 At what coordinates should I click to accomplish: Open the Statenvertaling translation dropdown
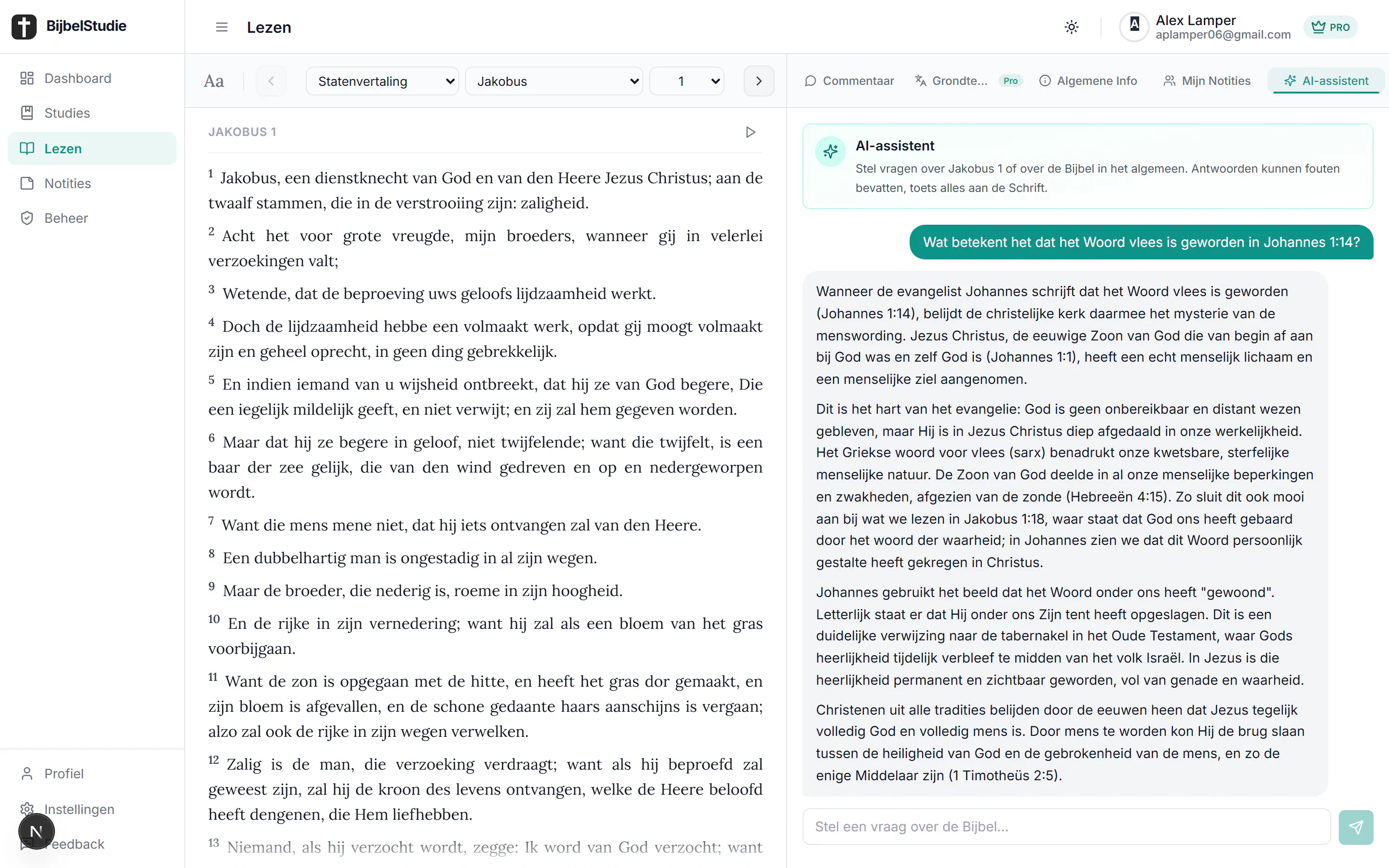(x=382, y=81)
